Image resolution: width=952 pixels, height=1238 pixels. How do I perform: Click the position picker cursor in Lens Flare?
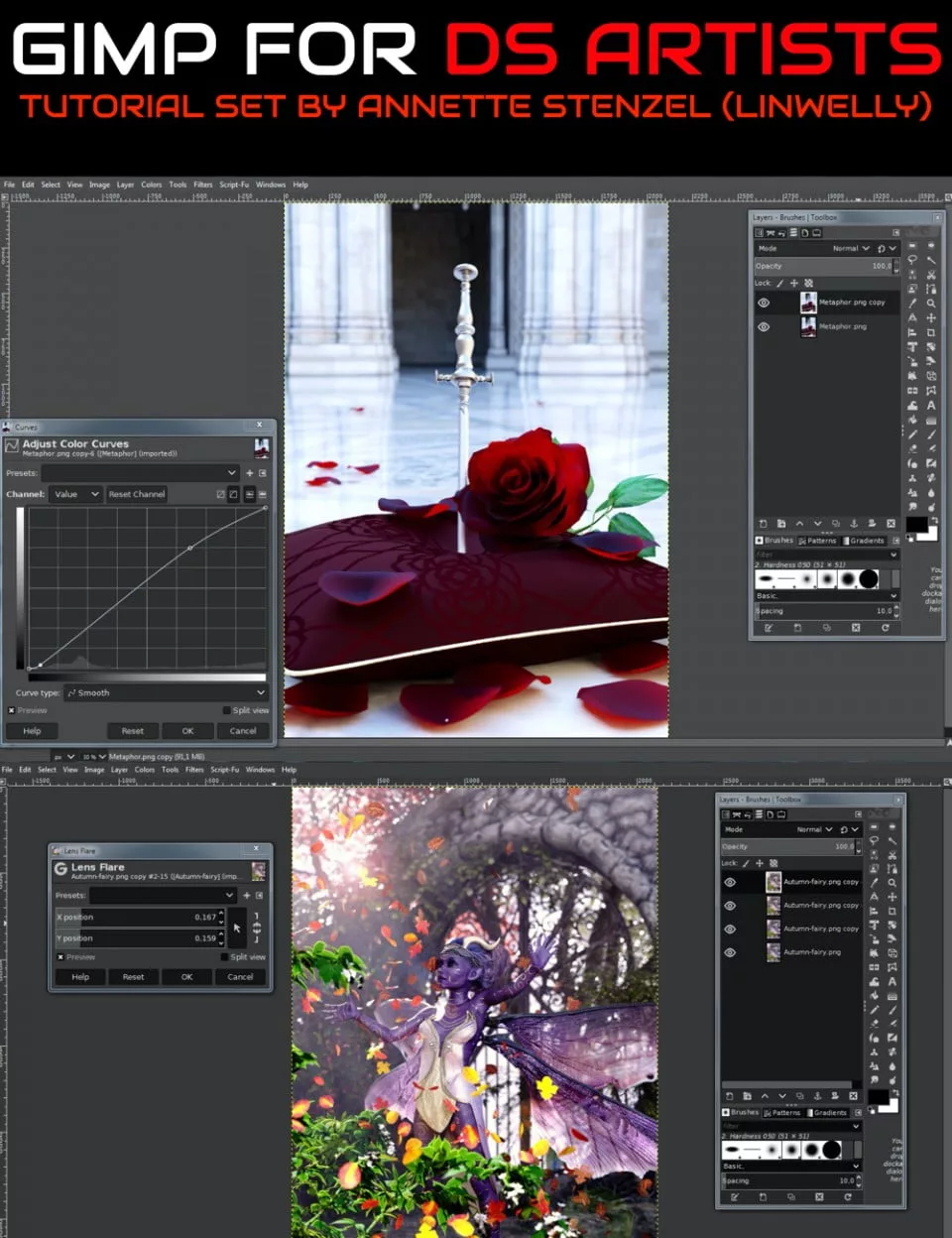click(237, 928)
